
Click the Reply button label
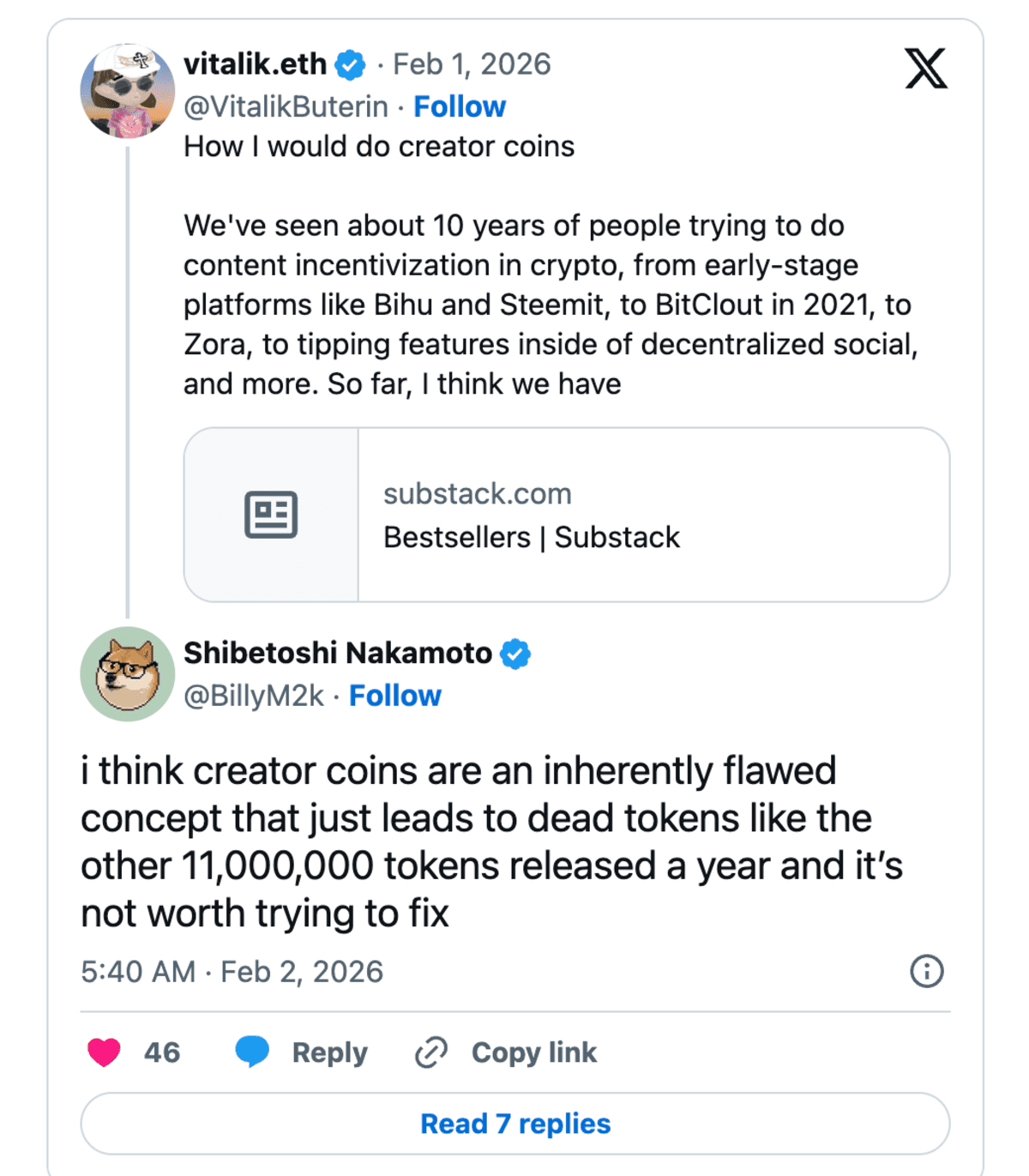click(329, 1052)
